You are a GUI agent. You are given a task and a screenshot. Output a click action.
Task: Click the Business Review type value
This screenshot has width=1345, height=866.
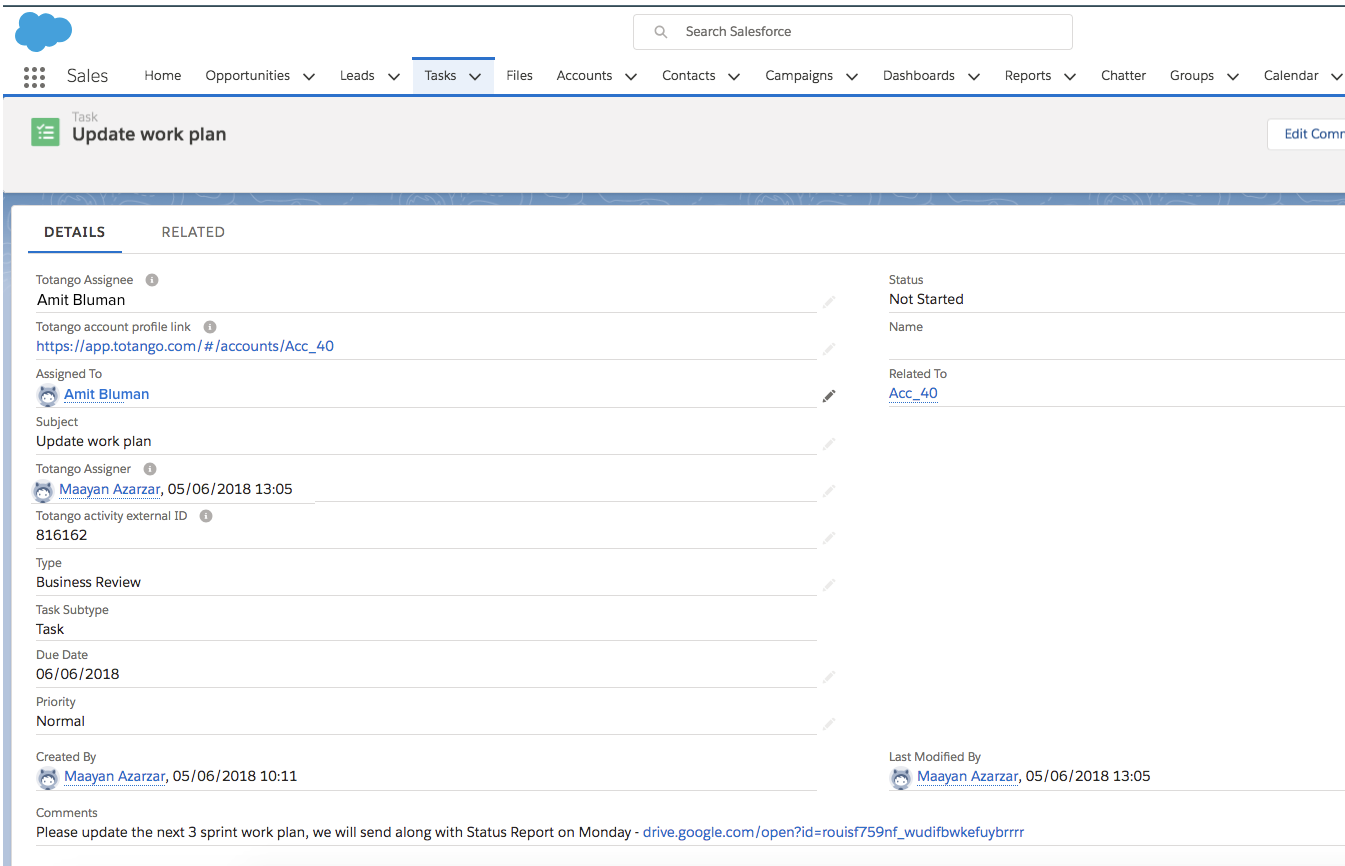(x=88, y=583)
